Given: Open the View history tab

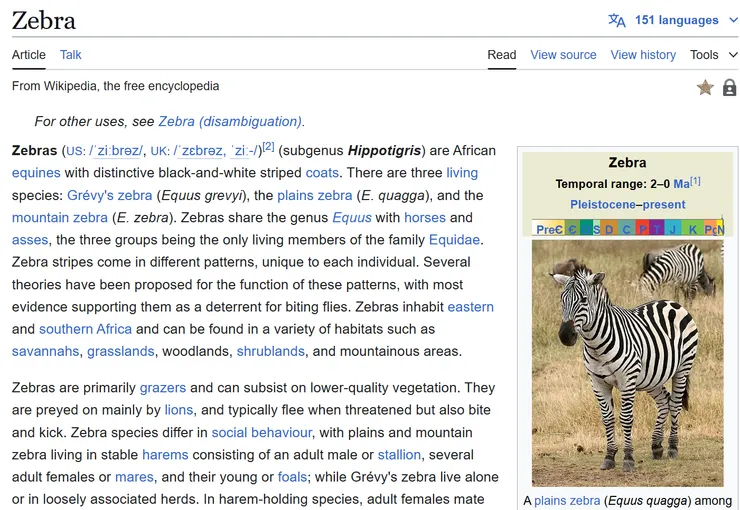Looking at the screenshot, I should tap(643, 55).
